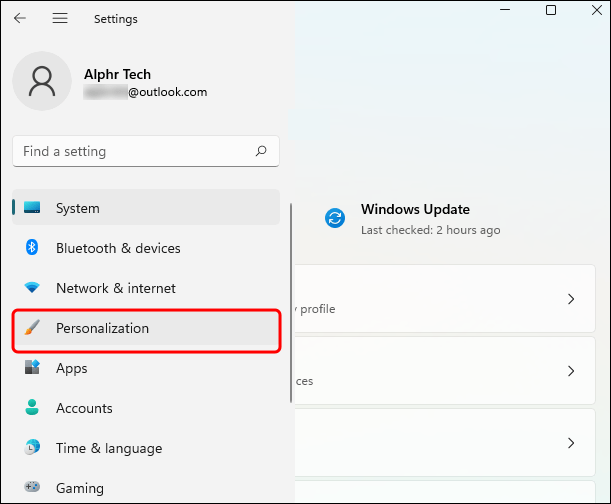This screenshot has height=504, width=611.
Task: Open the Apps settings section
Action: [x=72, y=368]
